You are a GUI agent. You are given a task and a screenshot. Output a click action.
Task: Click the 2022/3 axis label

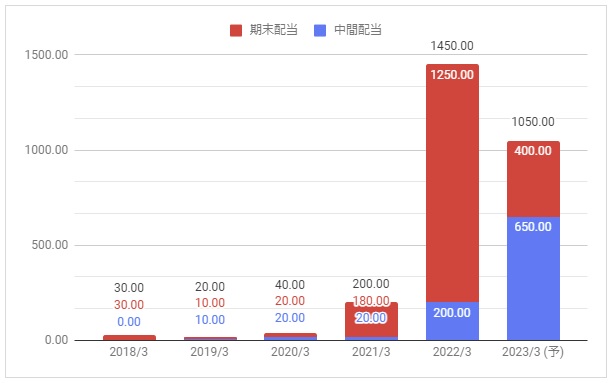452,352
